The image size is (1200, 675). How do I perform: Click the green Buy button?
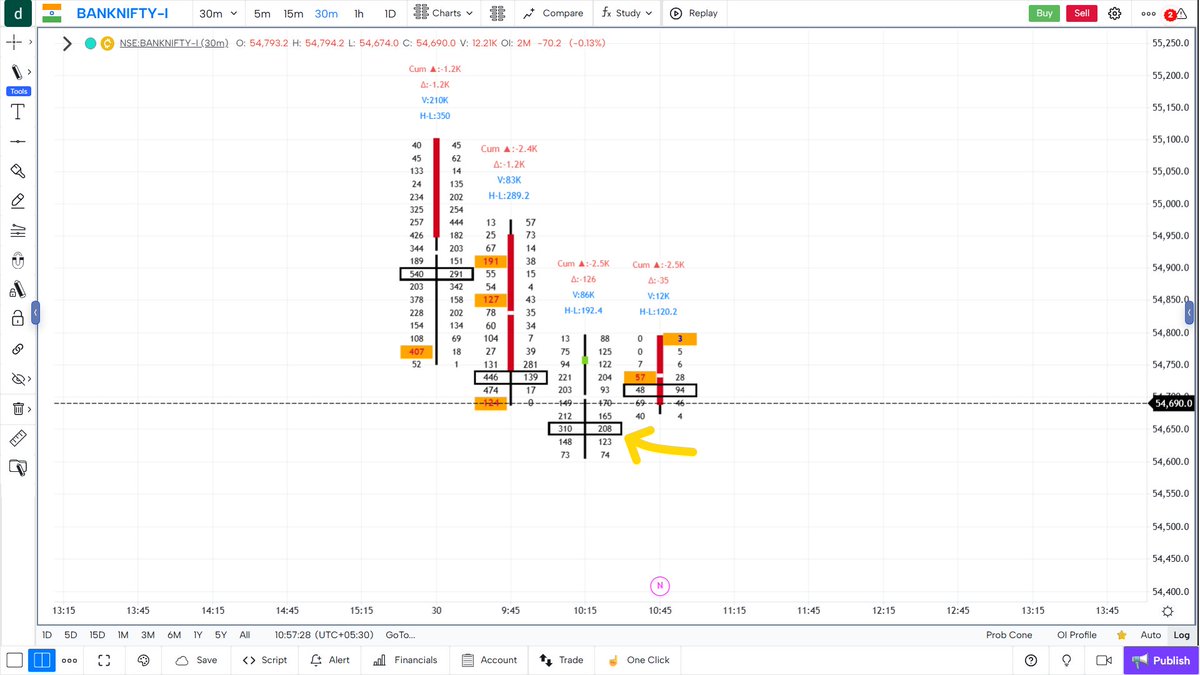1044,13
